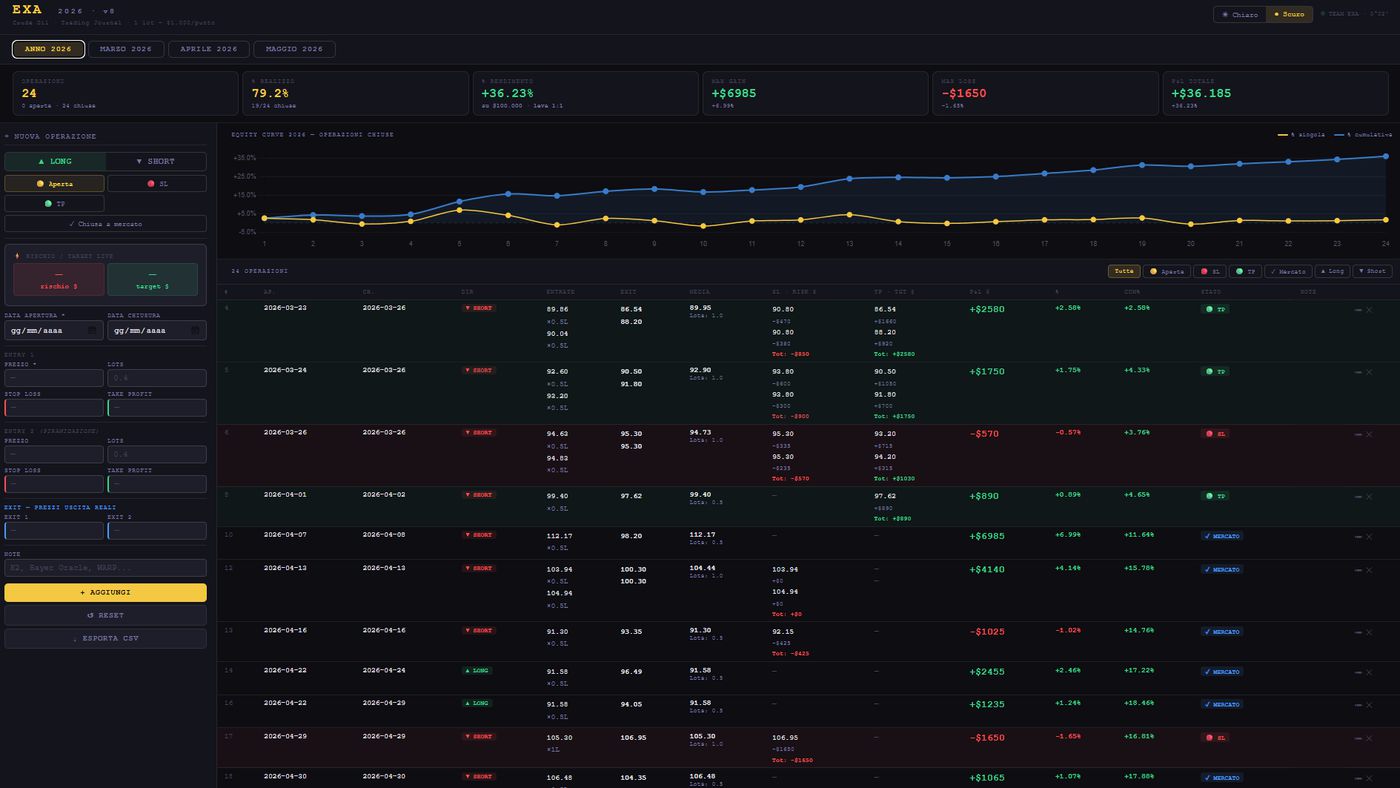1400x788 pixels.
Task: Delete the trade opened 2026-03-23
Action: [x=1369, y=310]
